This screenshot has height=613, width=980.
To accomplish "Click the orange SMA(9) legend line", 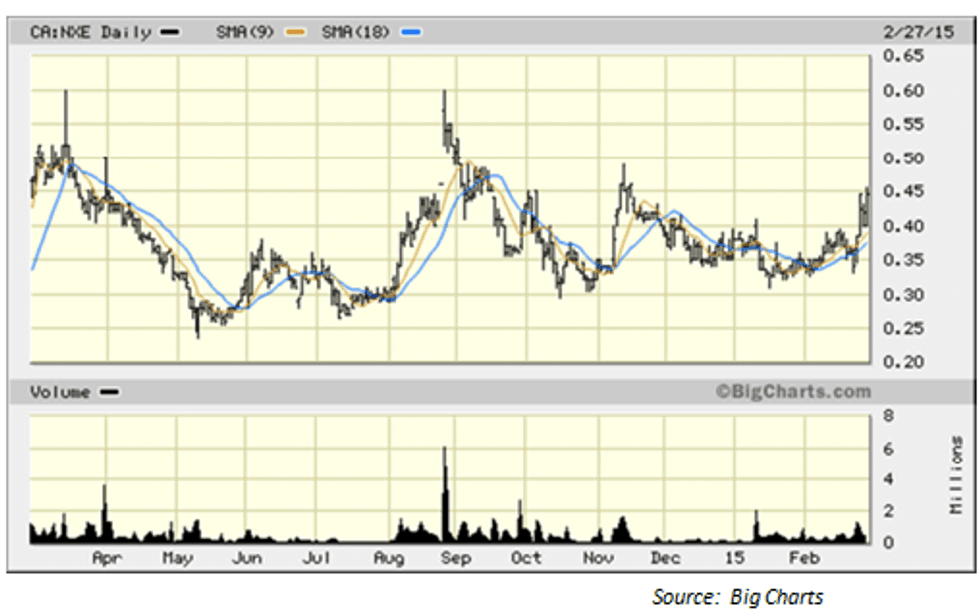I will (x=294, y=33).
